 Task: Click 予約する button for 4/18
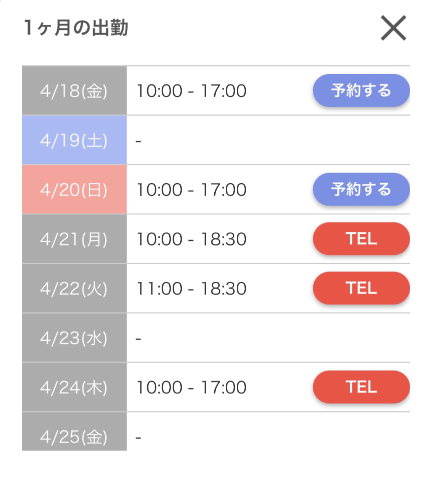coord(361,90)
